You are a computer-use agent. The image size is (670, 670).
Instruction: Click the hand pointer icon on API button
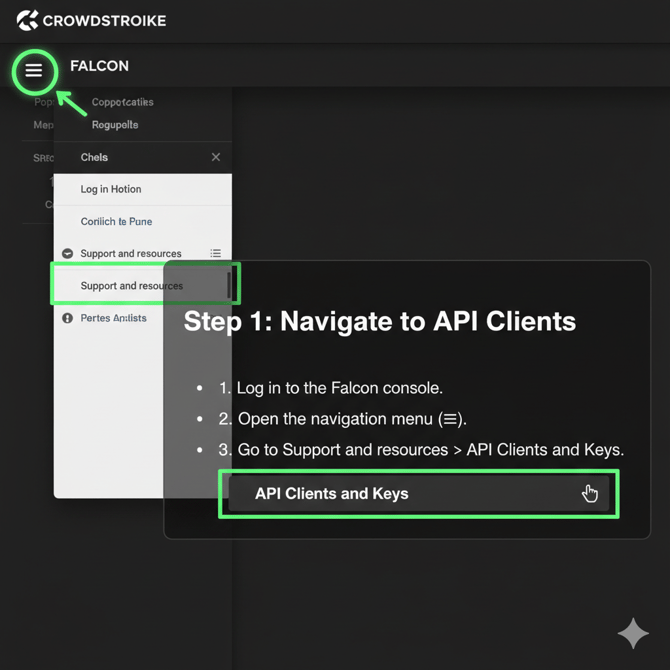tap(590, 493)
